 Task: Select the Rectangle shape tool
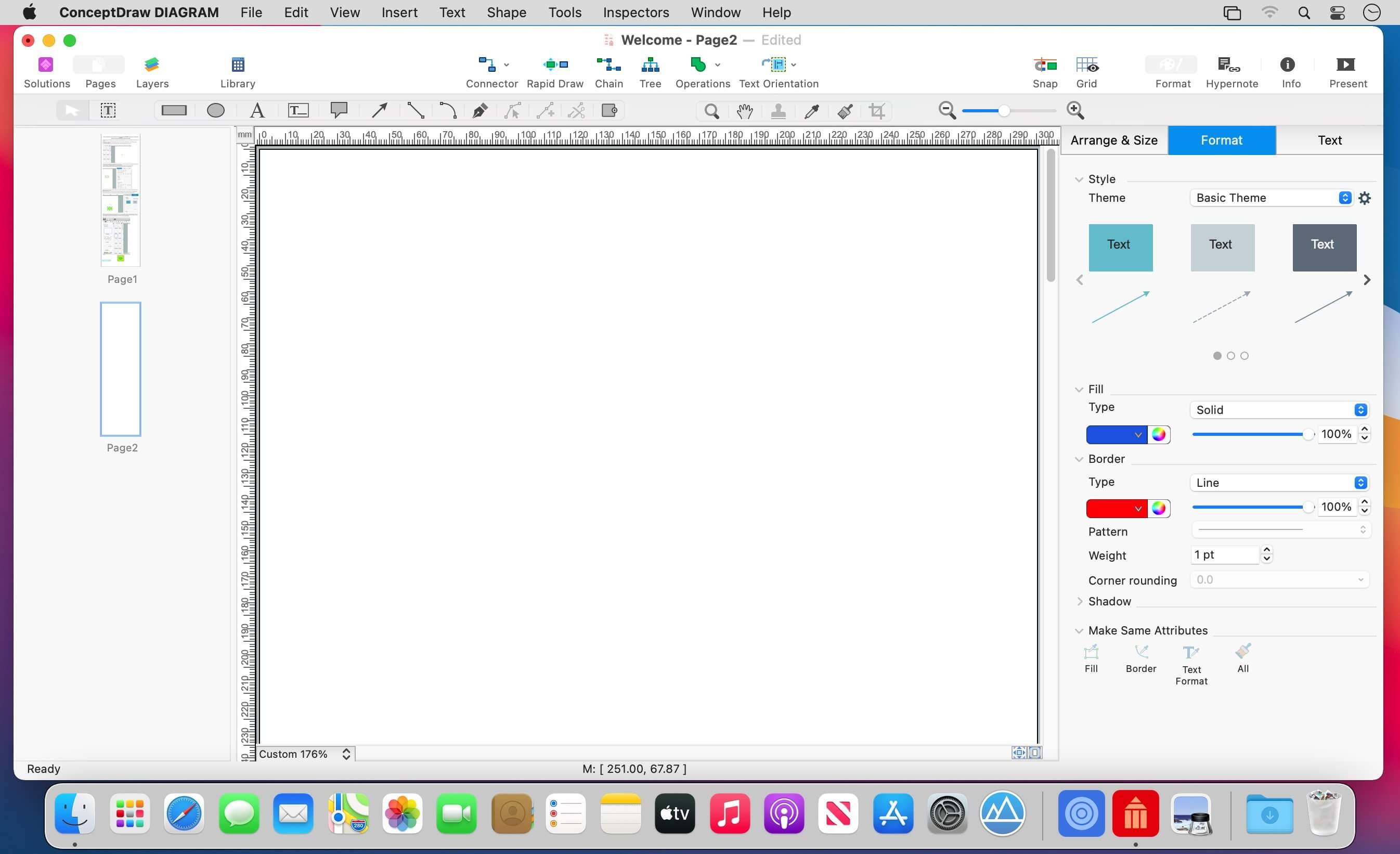pos(174,110)
